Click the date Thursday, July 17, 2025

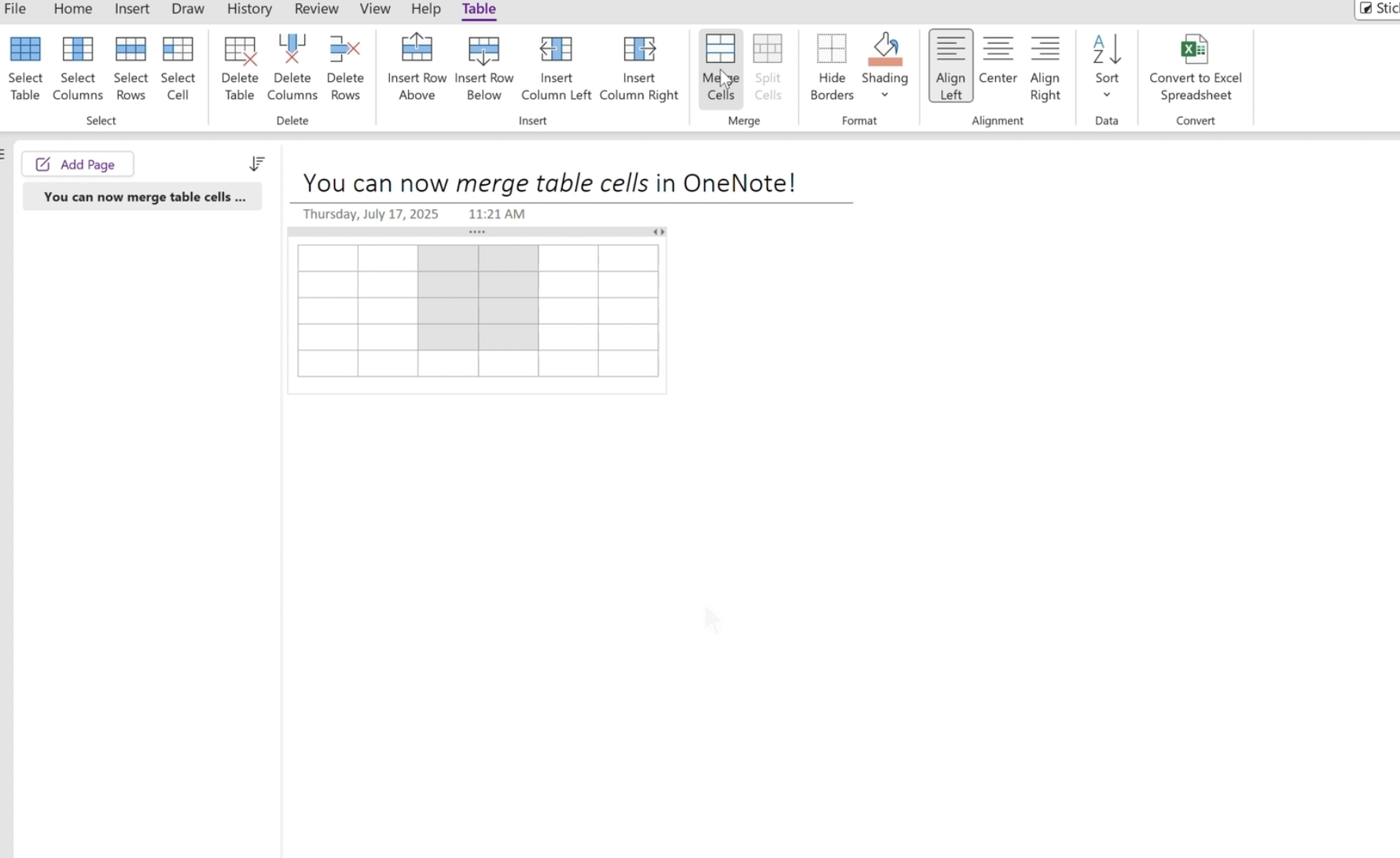370,214
